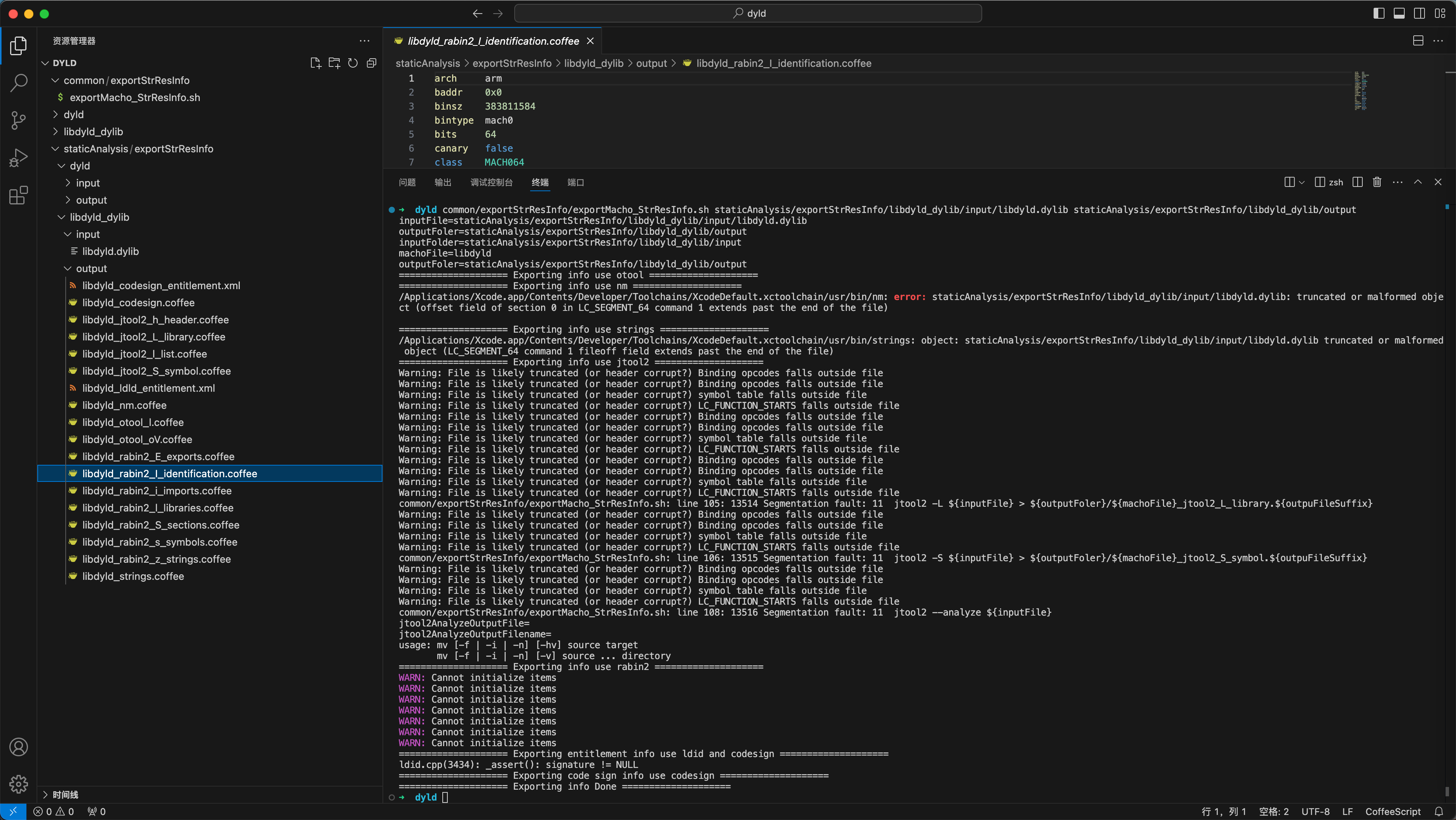The width and height of the screenshot is (1456, 820).
Task: Open libdyld.dylib input file
Action: tap(110, 251)
